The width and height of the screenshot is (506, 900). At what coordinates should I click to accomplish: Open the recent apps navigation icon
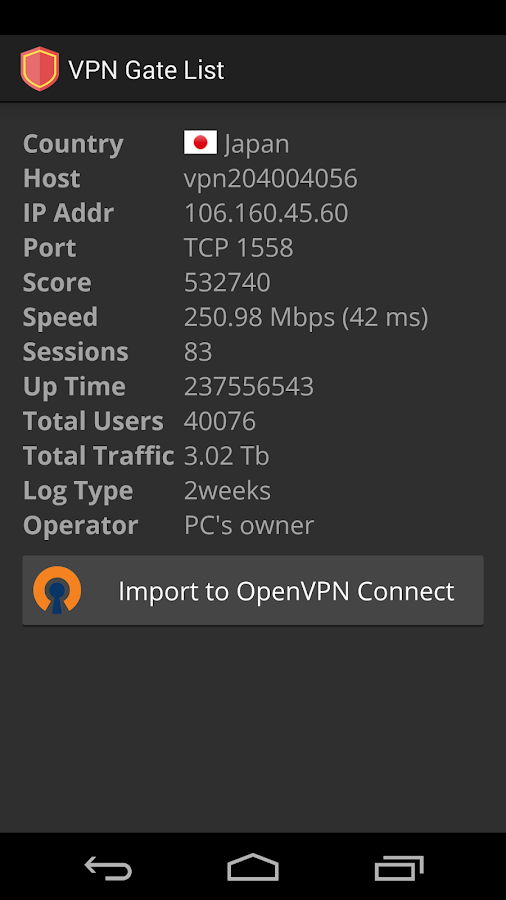tap(398, 867)
